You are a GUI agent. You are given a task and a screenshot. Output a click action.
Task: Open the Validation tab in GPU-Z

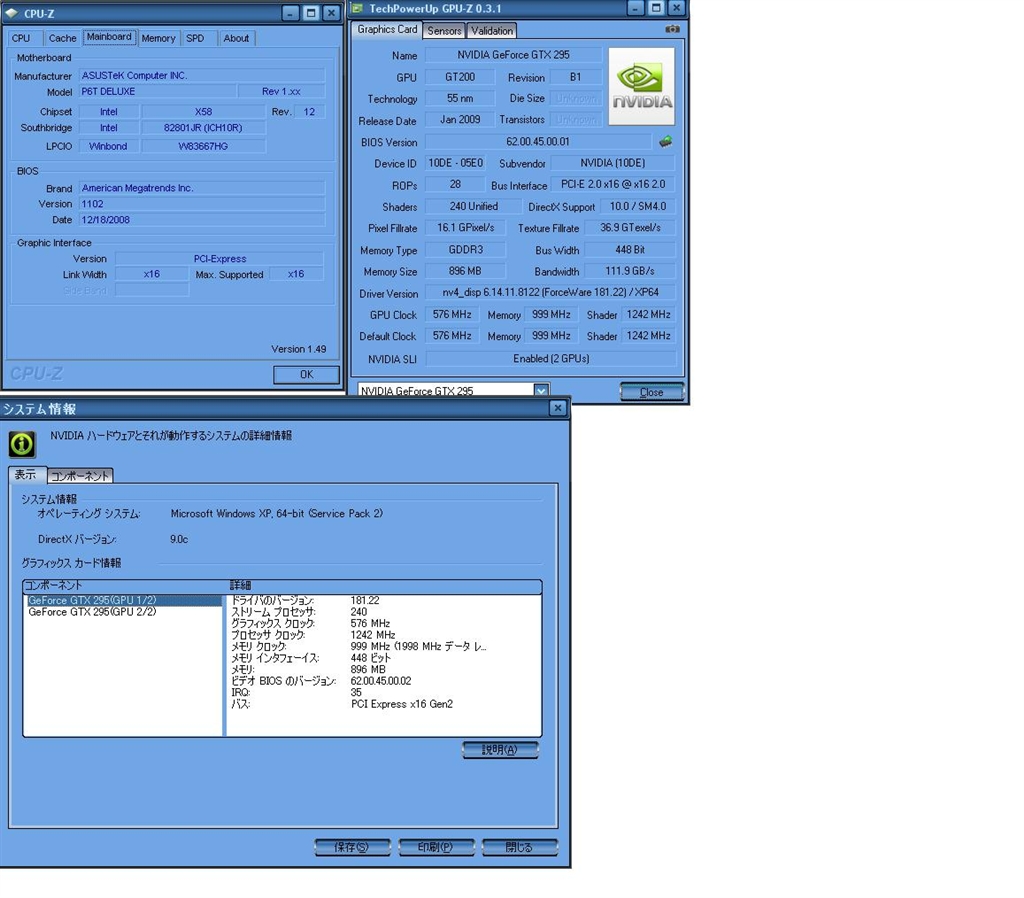coord(492,31)
